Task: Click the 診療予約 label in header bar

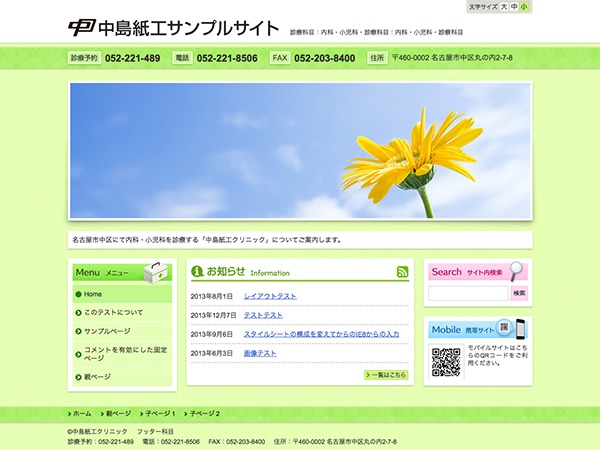Action: [84, 58]
